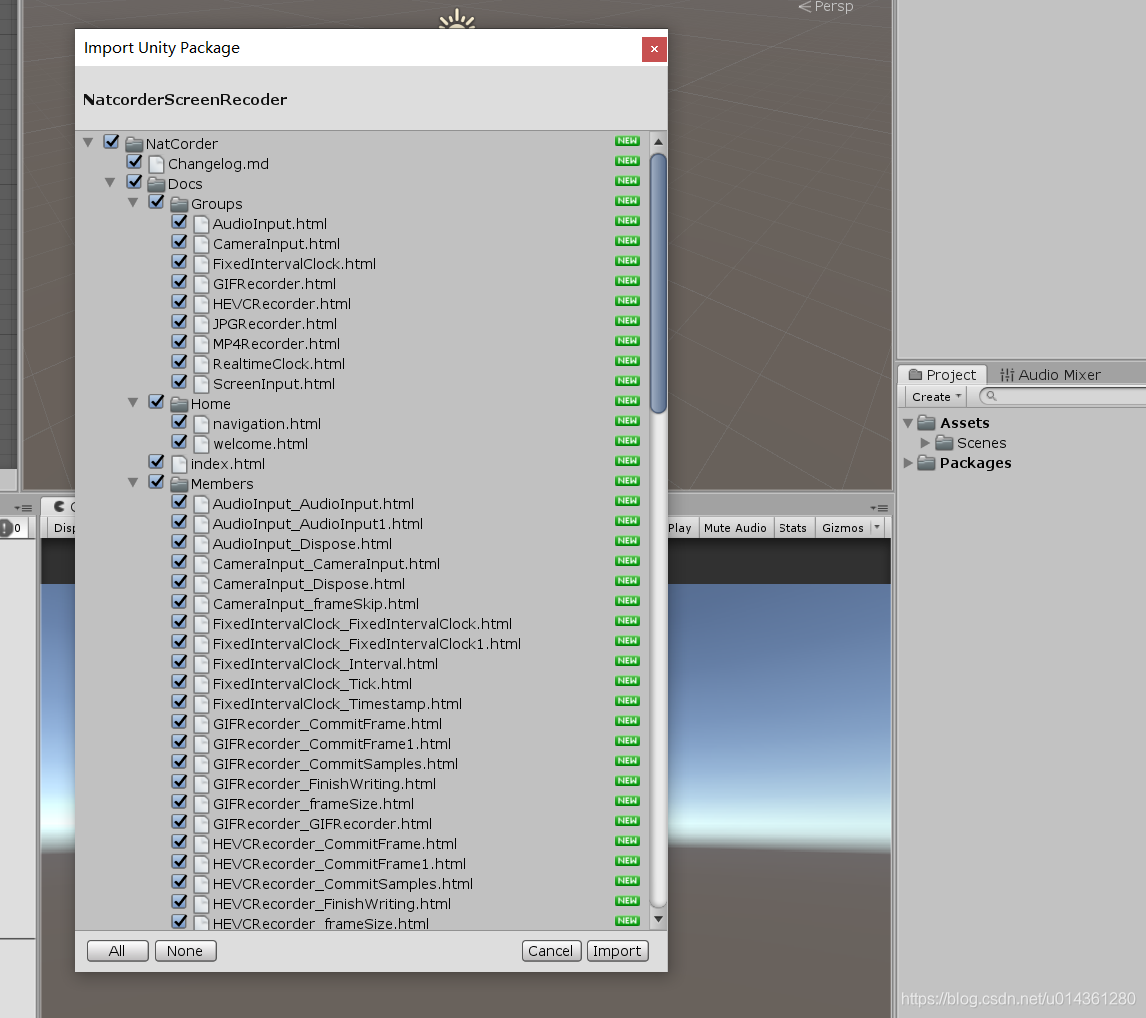Click the scroll down arrow of package list

[658, 919]
